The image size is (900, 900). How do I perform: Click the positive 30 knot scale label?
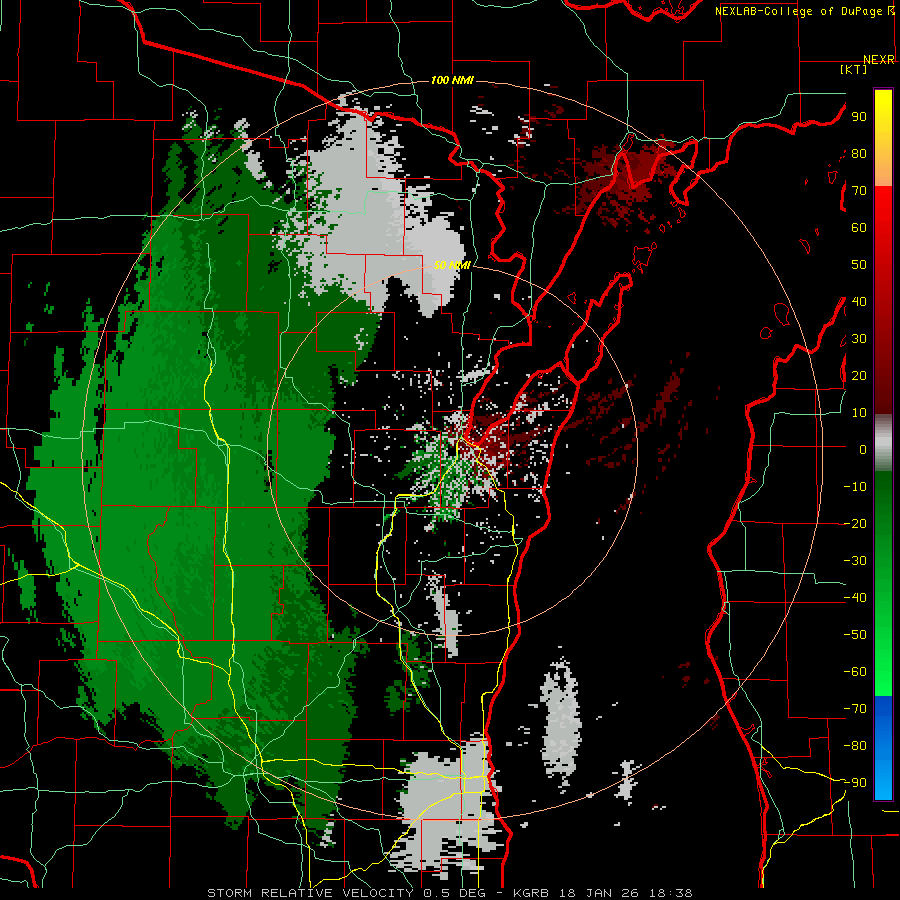(859, 339)
